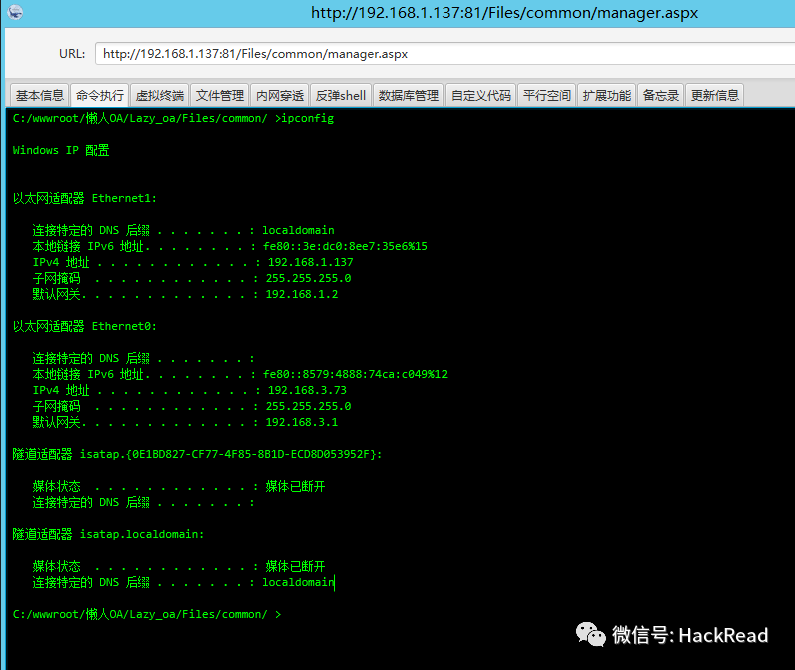Click the '隧道适配器 isatap.localdomain:' line
Screen dimensions: 795x670
108,534
